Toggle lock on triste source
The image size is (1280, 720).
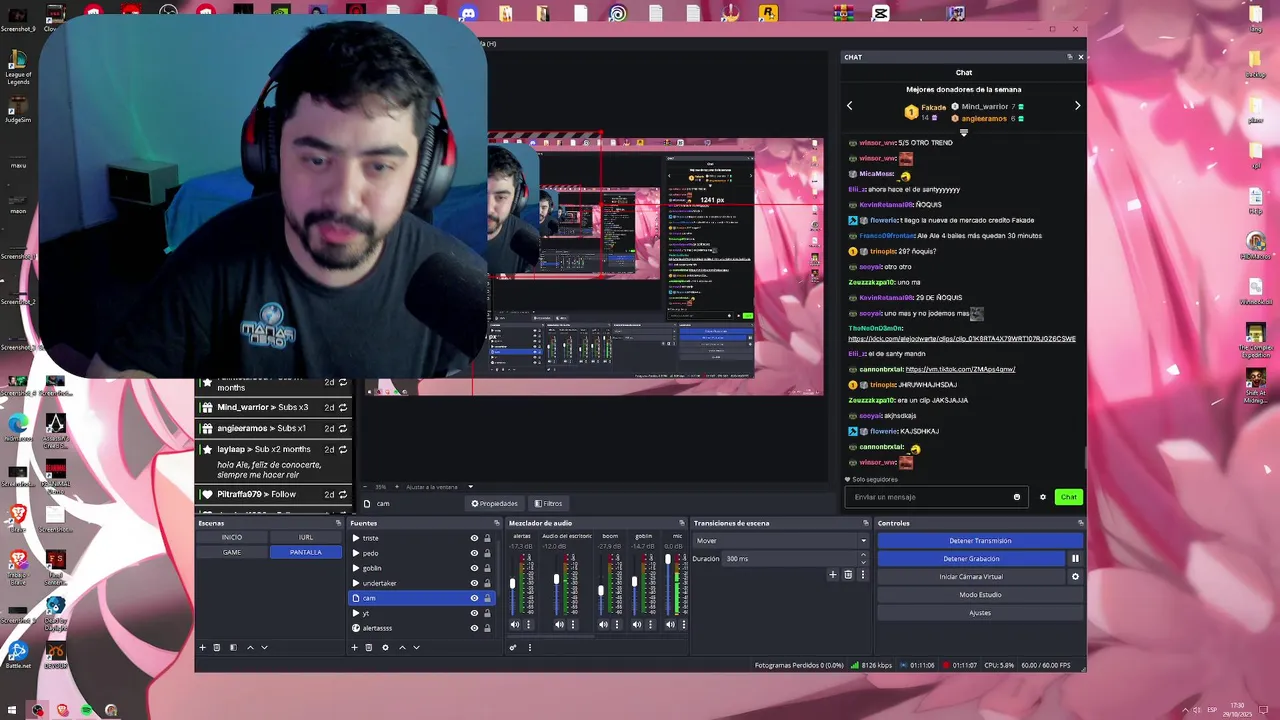point(487,538)
